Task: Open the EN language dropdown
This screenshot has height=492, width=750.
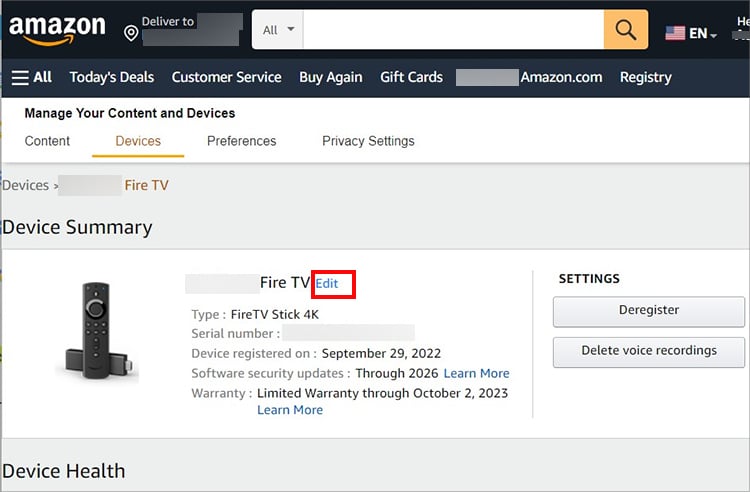Action: pyautogui.click(x=703, y=33)
